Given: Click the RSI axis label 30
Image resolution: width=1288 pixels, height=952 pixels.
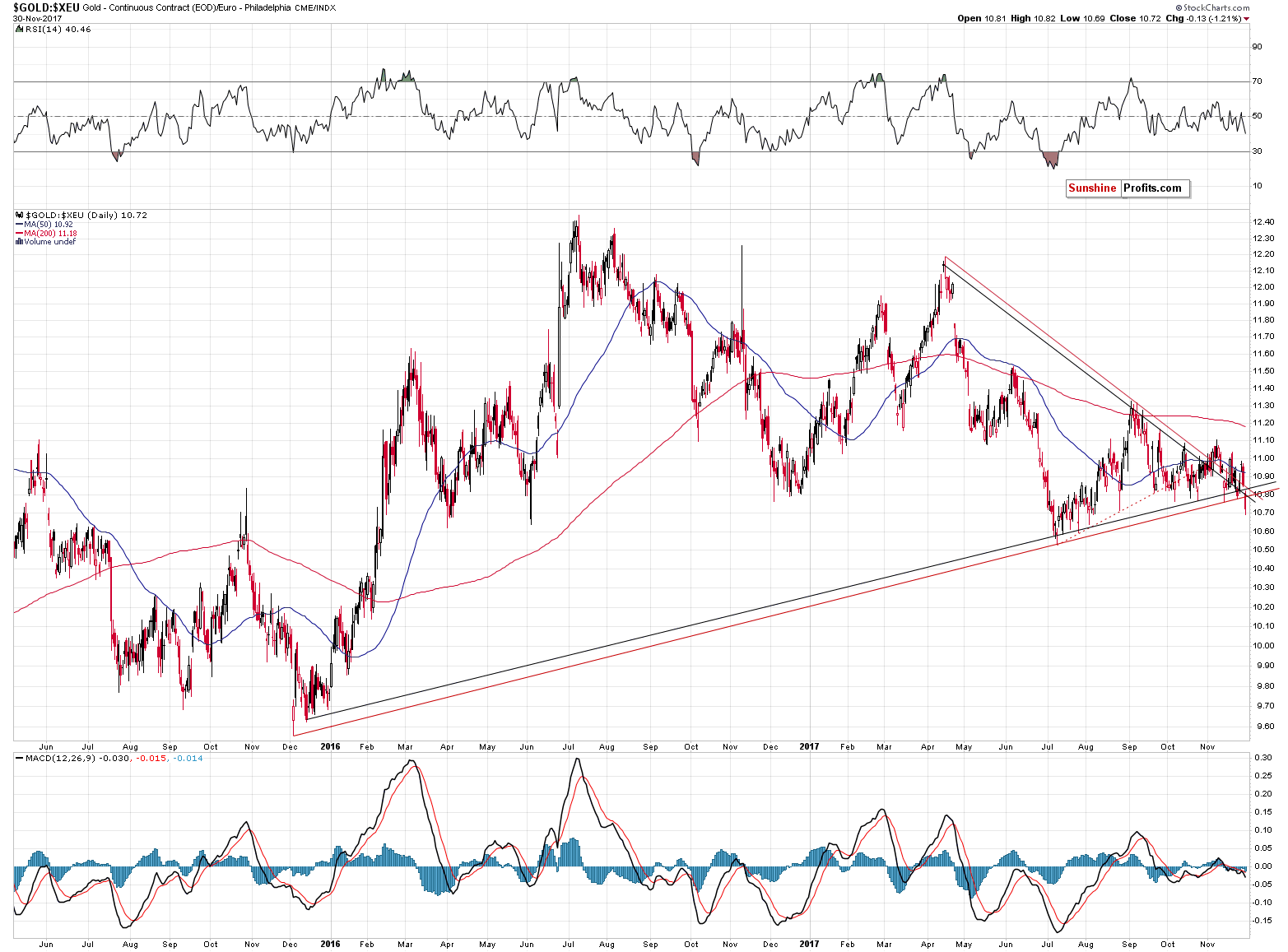Looking at the screenshot, I should (1257, 151).
